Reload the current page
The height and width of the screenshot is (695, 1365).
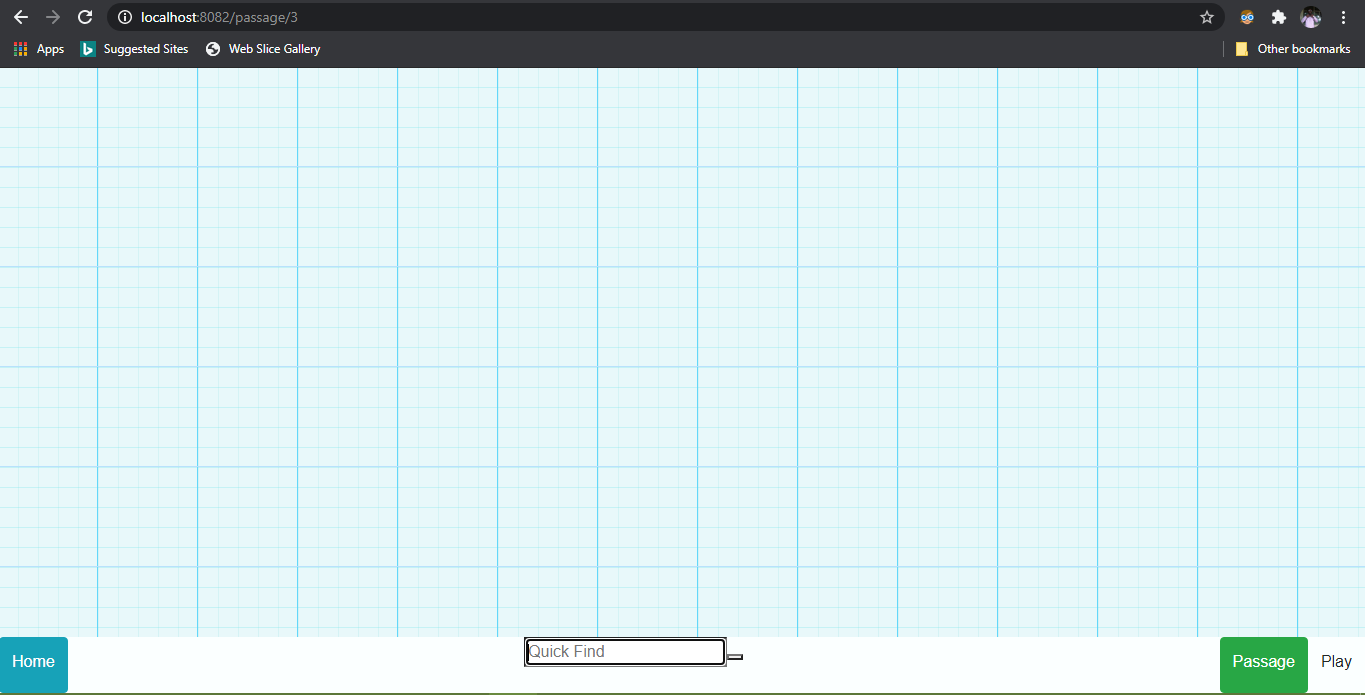85,17
